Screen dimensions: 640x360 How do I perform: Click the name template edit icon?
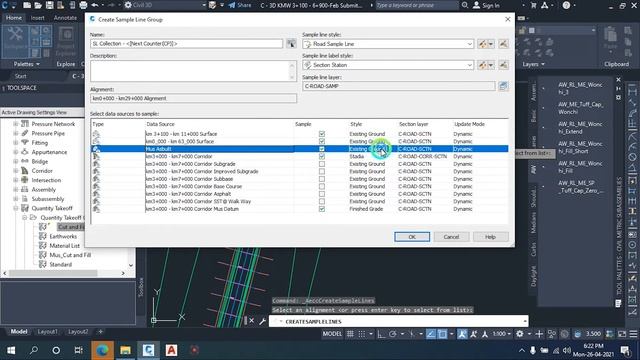point(291,44)
